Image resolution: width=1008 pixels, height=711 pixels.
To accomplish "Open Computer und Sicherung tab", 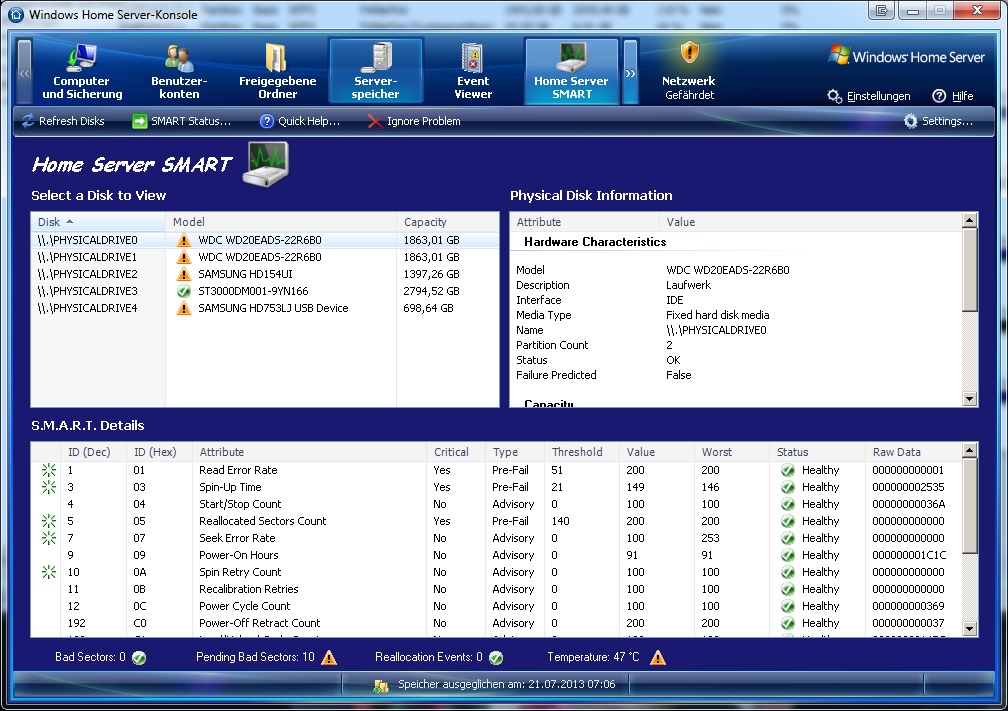I will coord(82,71).
